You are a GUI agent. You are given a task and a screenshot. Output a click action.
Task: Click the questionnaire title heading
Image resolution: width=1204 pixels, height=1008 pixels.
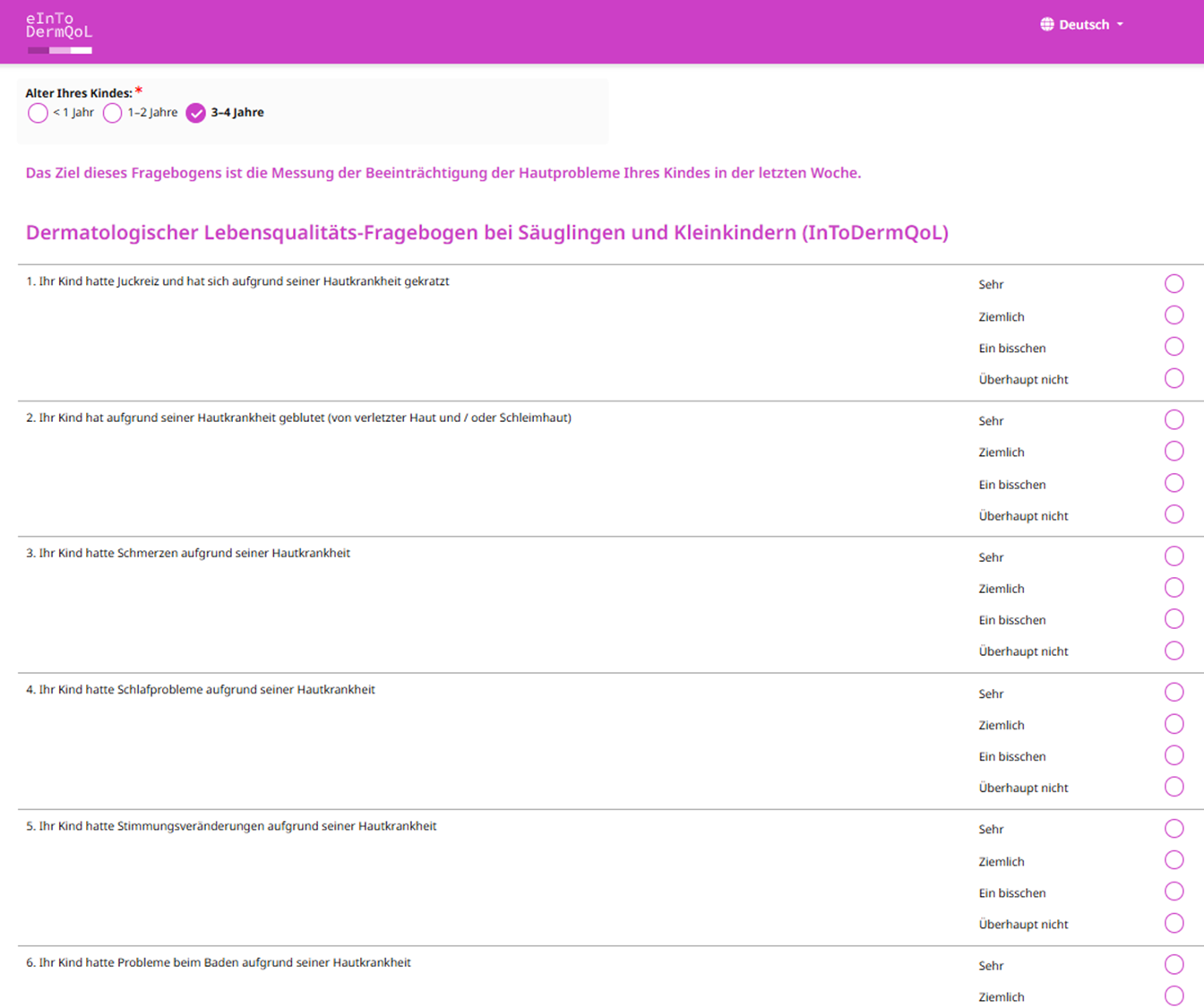coord(487,232)
